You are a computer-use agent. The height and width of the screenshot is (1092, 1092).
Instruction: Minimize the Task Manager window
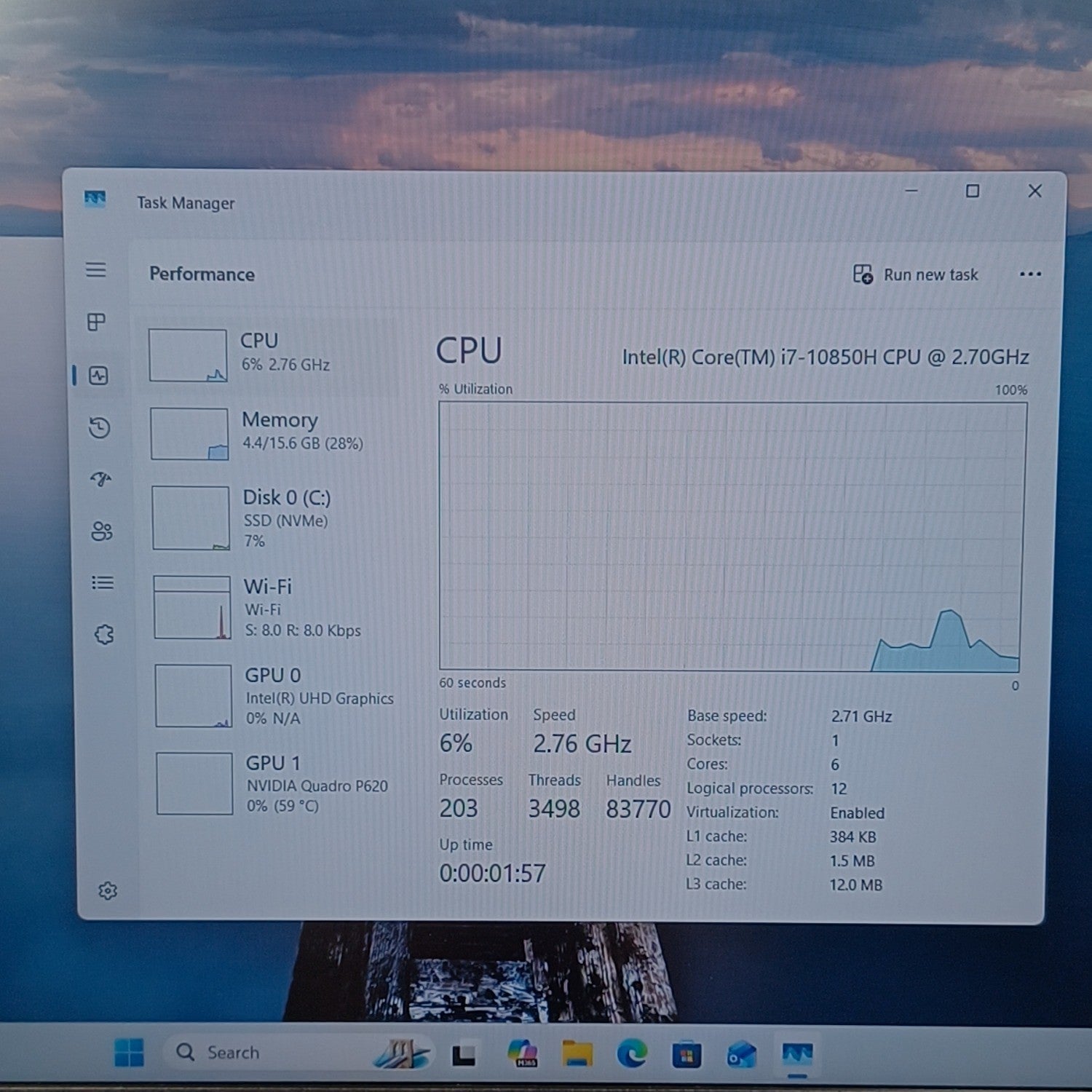[x=911, y=191]
